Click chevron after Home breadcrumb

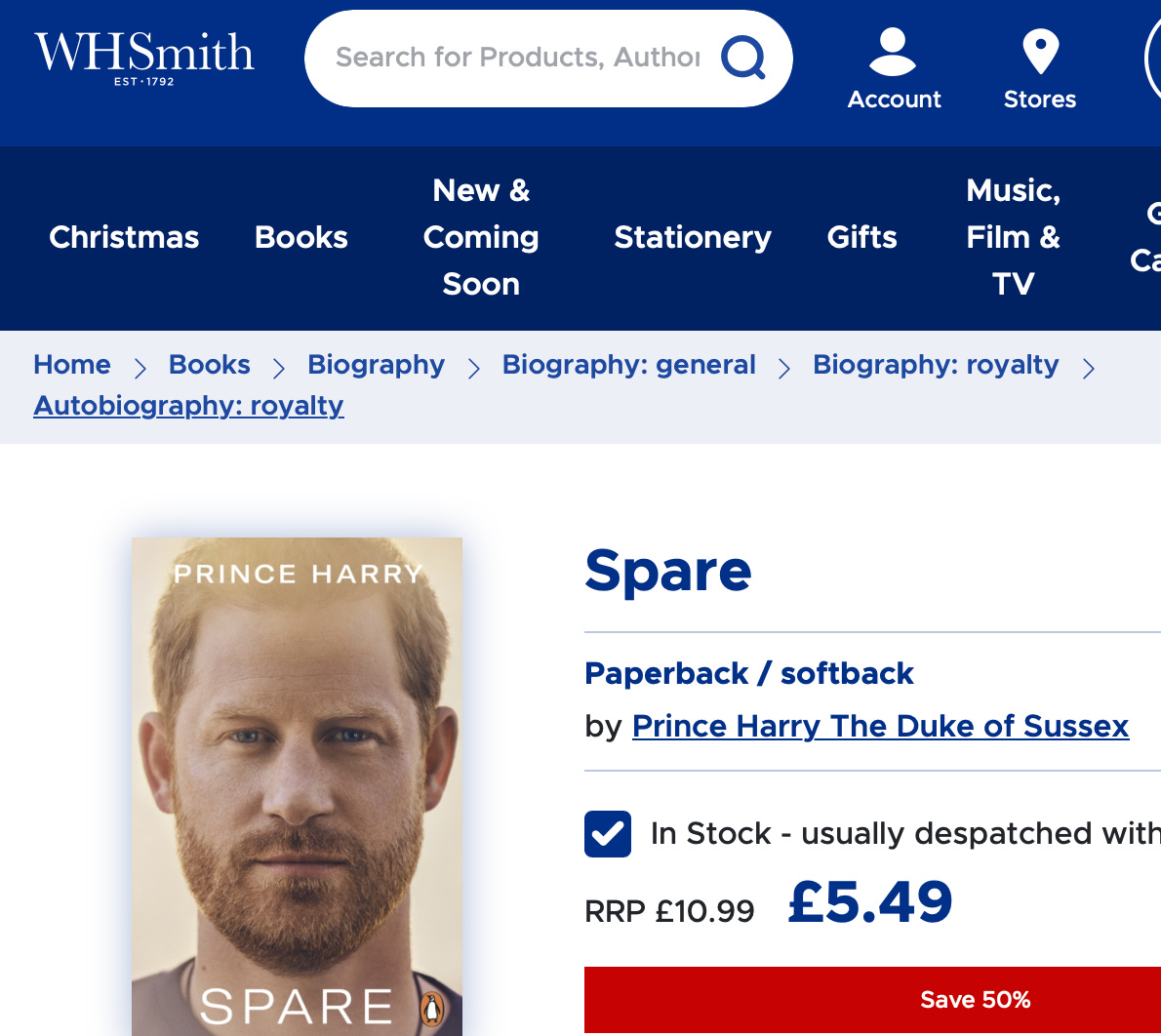click(x=140, y=368)
